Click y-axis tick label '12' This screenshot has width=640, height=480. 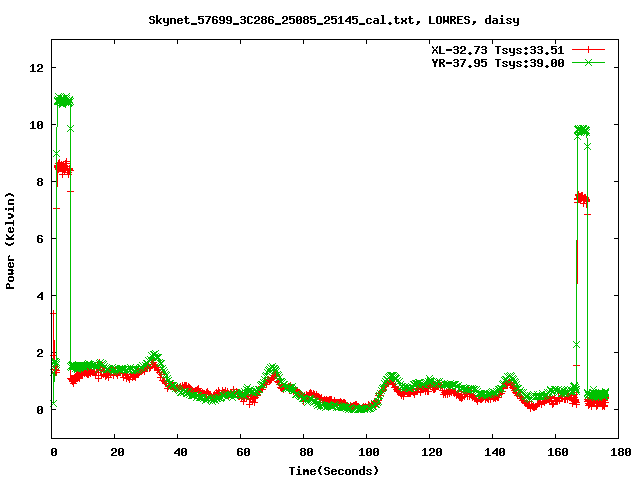(x=36, y=68)
